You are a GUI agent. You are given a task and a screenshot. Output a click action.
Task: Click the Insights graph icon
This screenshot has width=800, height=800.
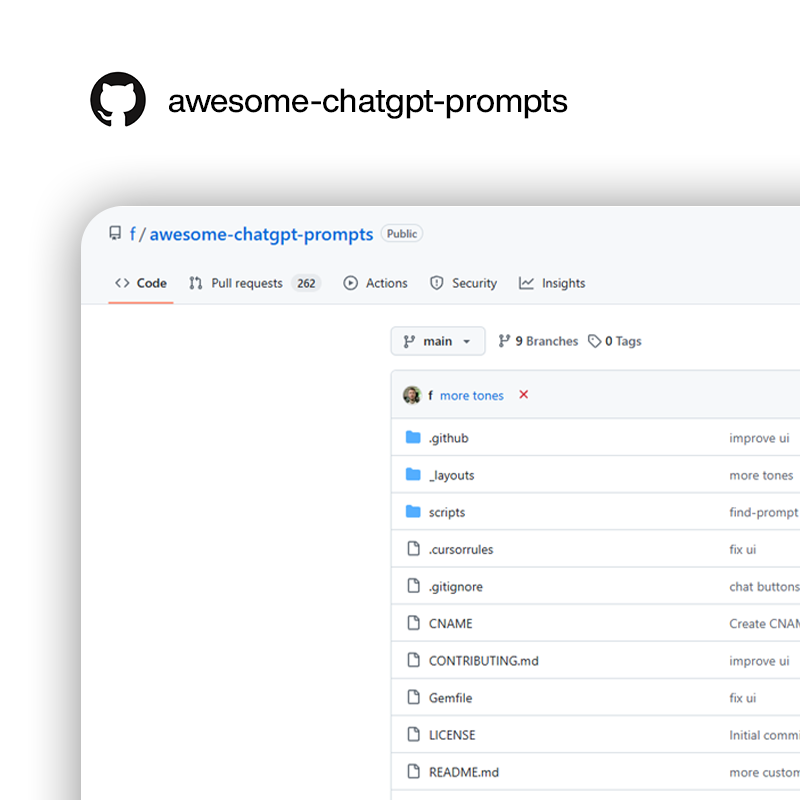click(526, 283)
